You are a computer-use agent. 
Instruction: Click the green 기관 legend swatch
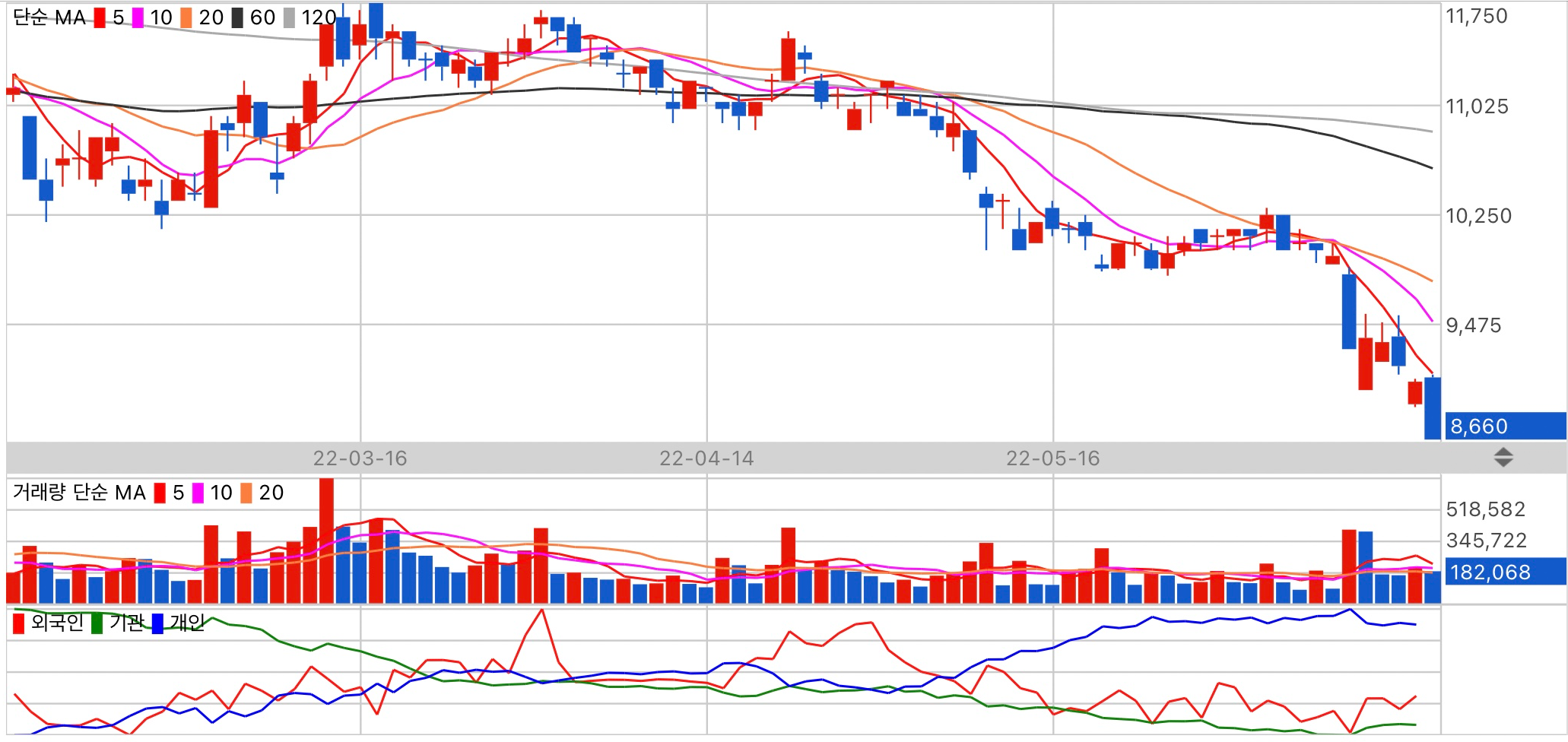point(97,623)
